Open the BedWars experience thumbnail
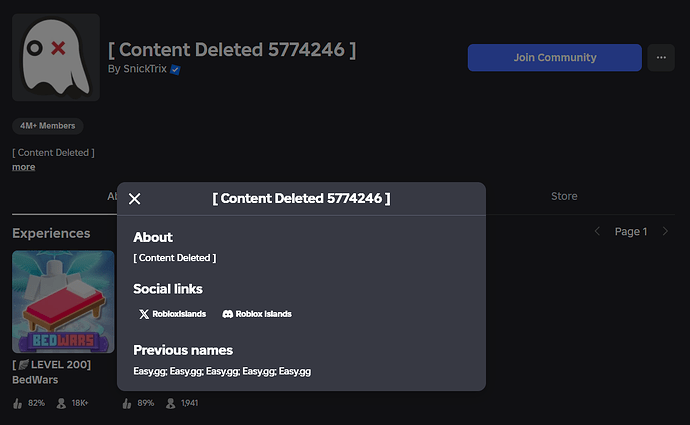The width and height of the screenshot is (690, 425). 63,302
